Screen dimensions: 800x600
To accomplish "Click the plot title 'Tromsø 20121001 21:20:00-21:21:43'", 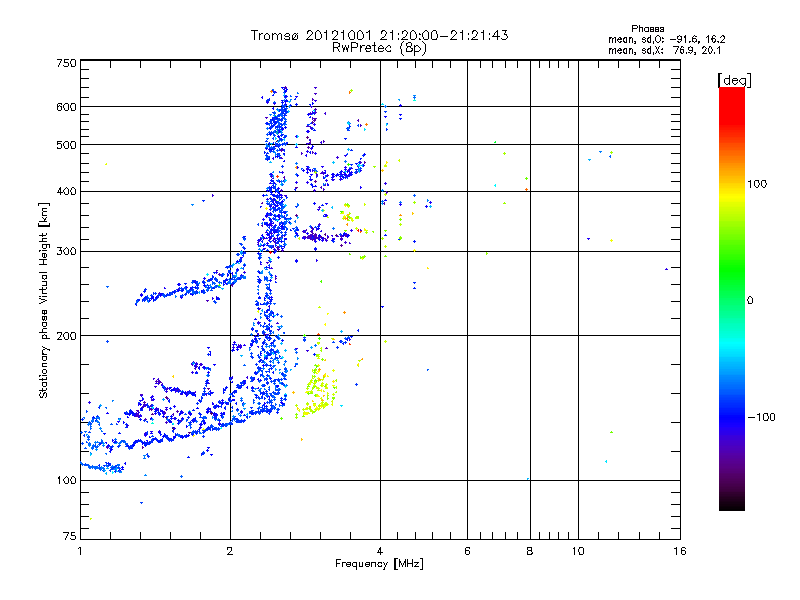I will [x=379, y=35].
